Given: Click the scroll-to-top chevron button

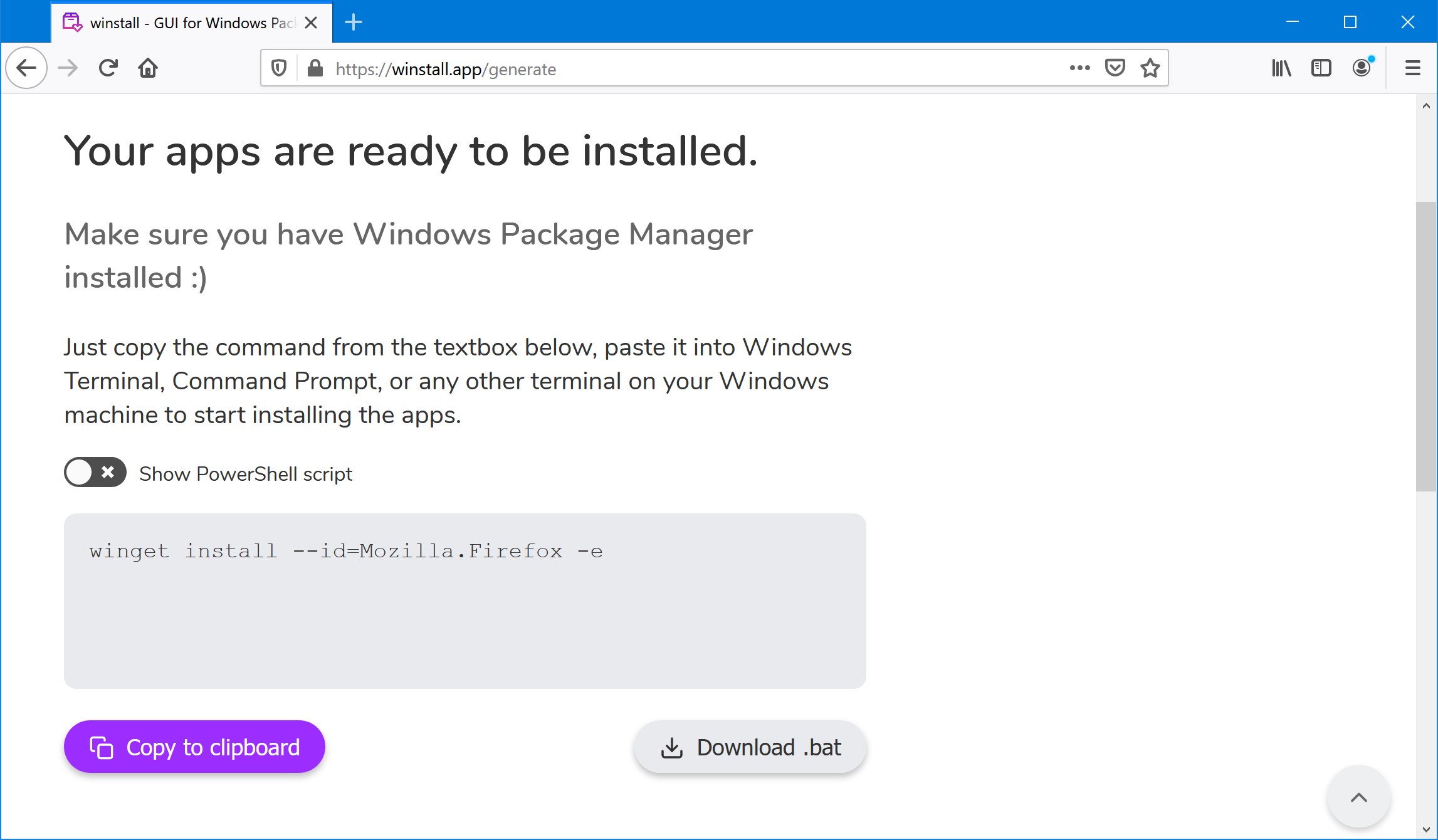Looking at the screenshot, I should pos(1358,797).
